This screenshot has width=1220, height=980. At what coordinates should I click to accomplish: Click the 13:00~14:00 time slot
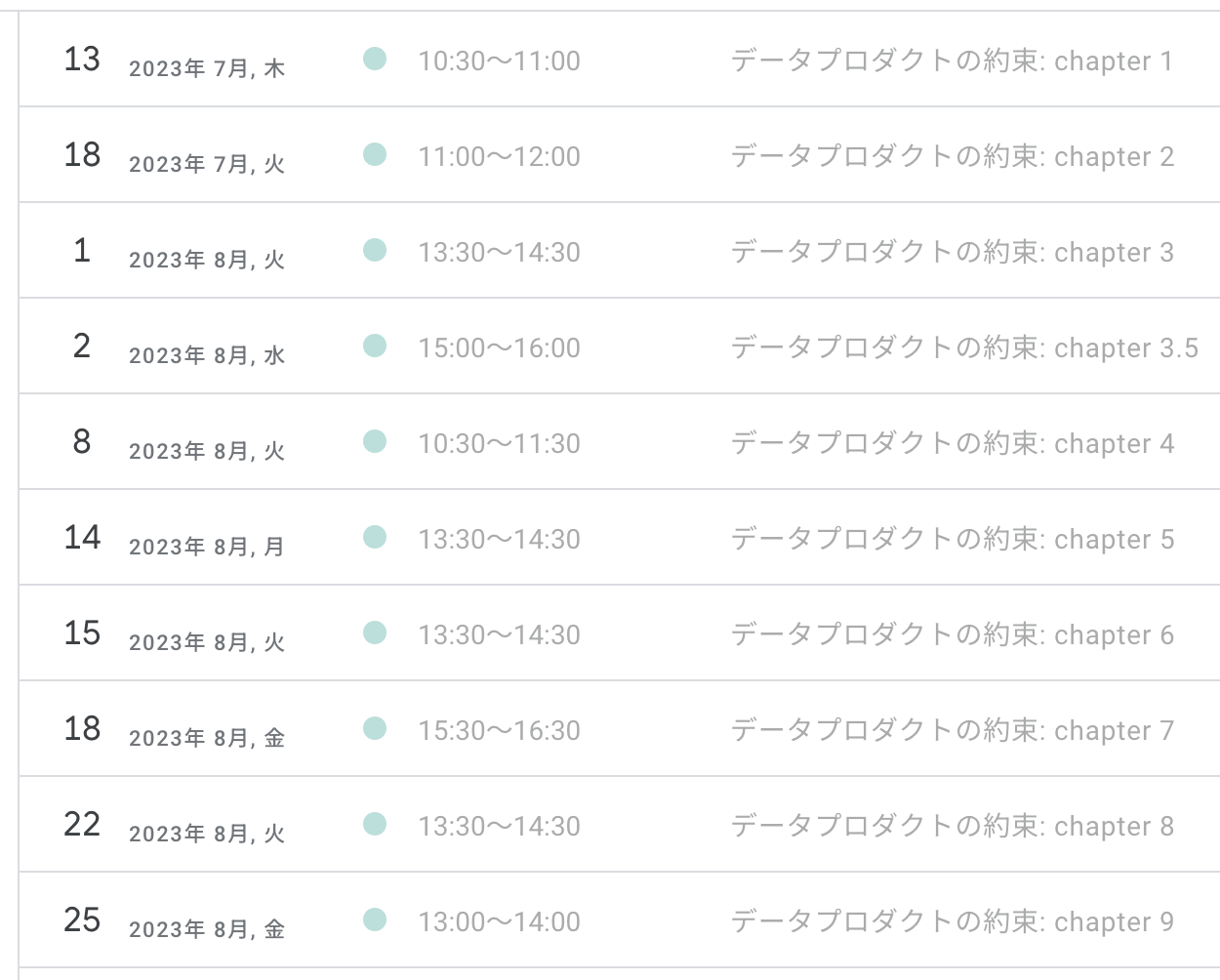499,921
